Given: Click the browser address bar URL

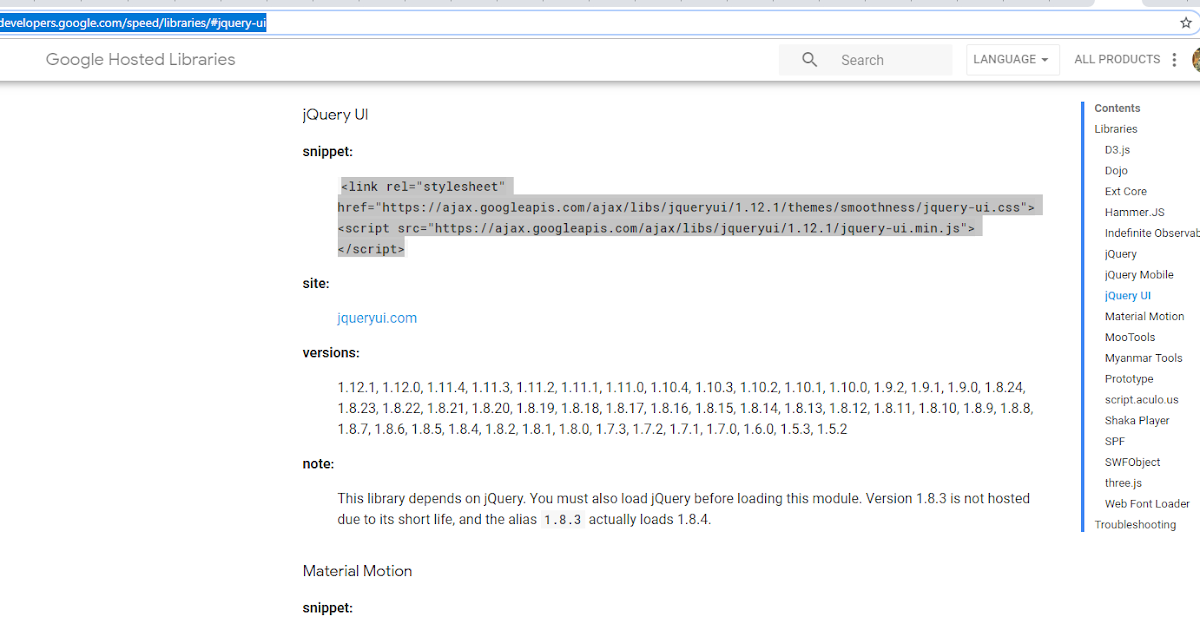Looking at the screenshot, I should (133, 23).
